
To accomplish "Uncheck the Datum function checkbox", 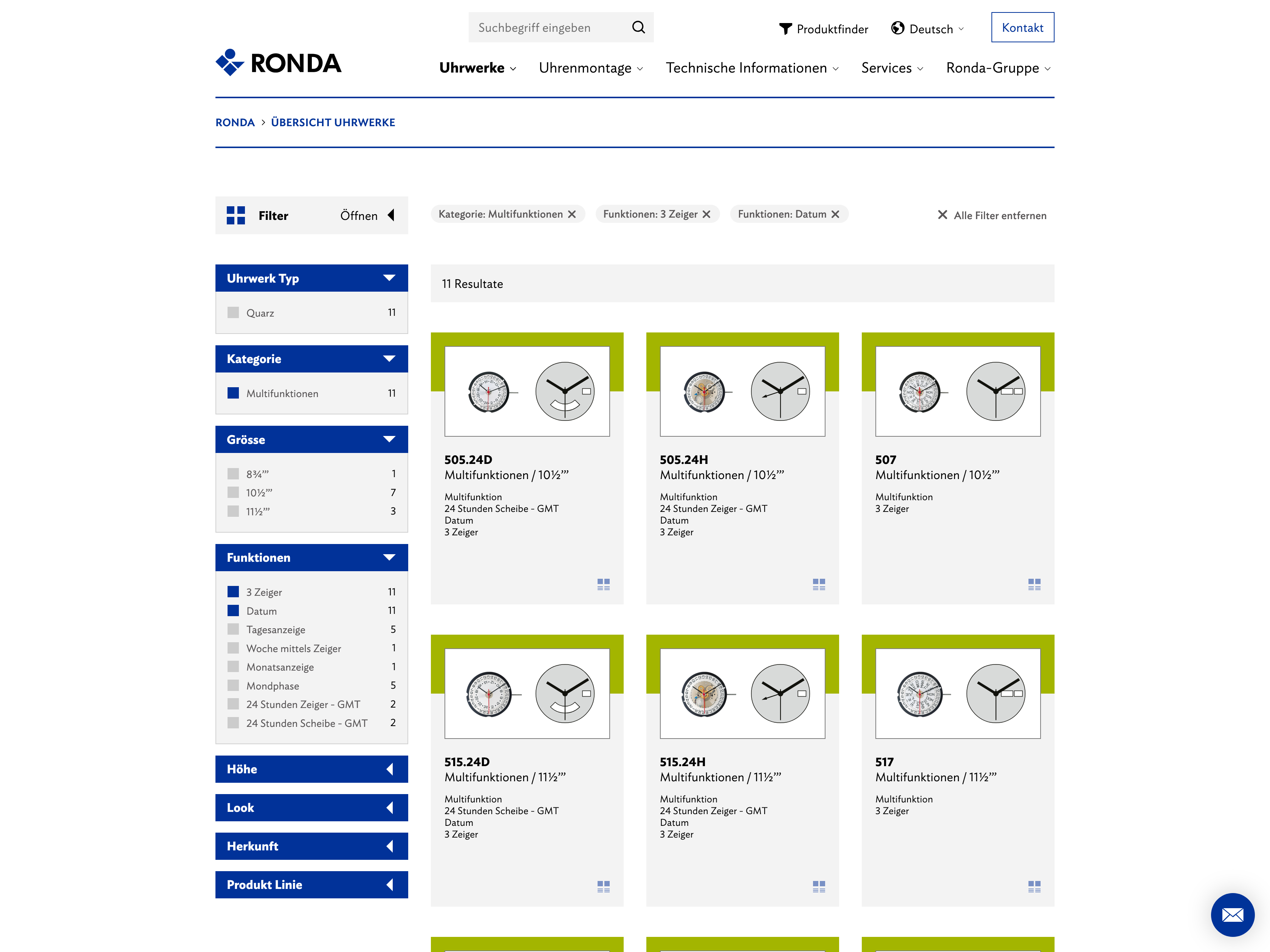I will 233,610.
